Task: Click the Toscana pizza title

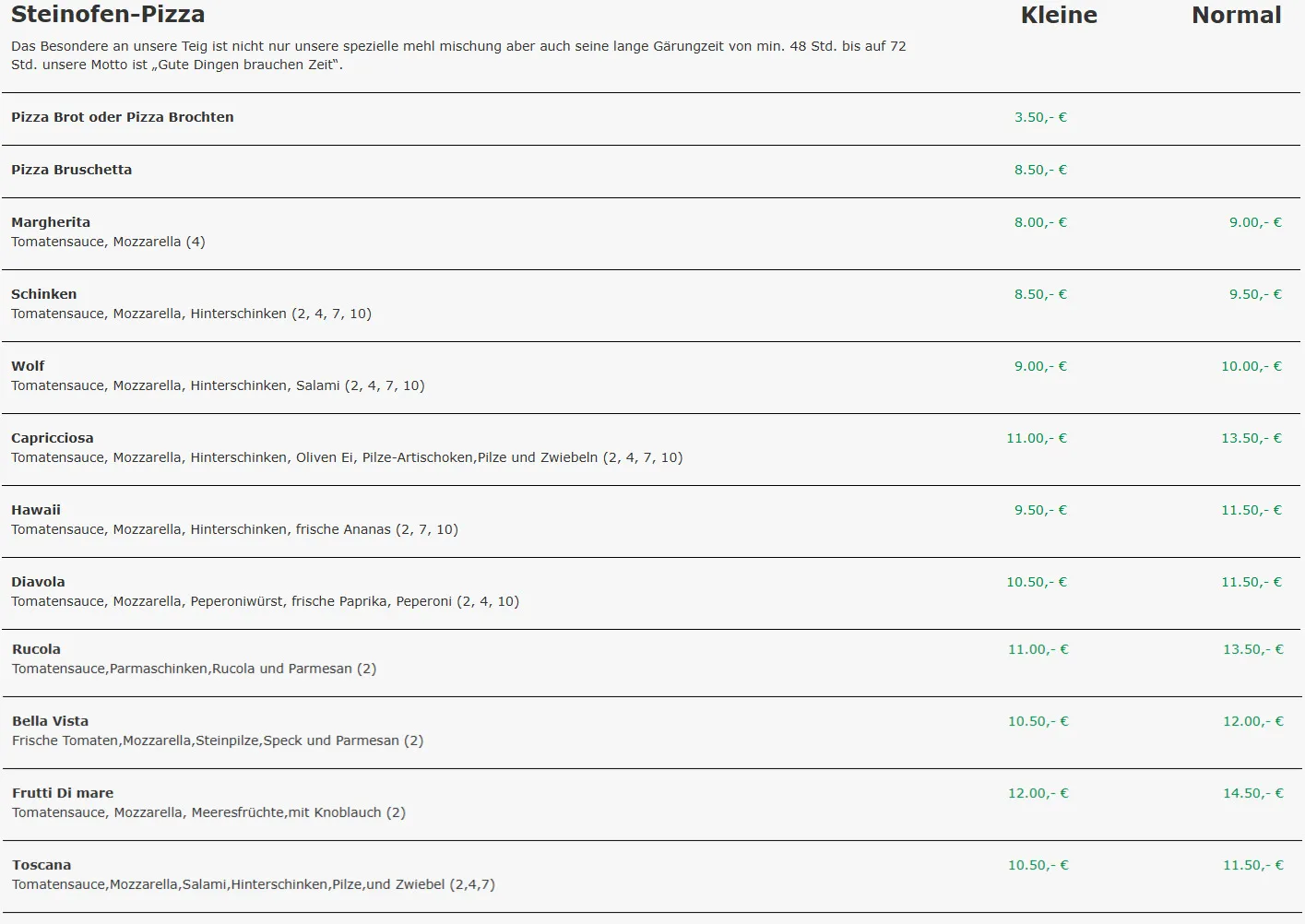Action: [42, 865]
